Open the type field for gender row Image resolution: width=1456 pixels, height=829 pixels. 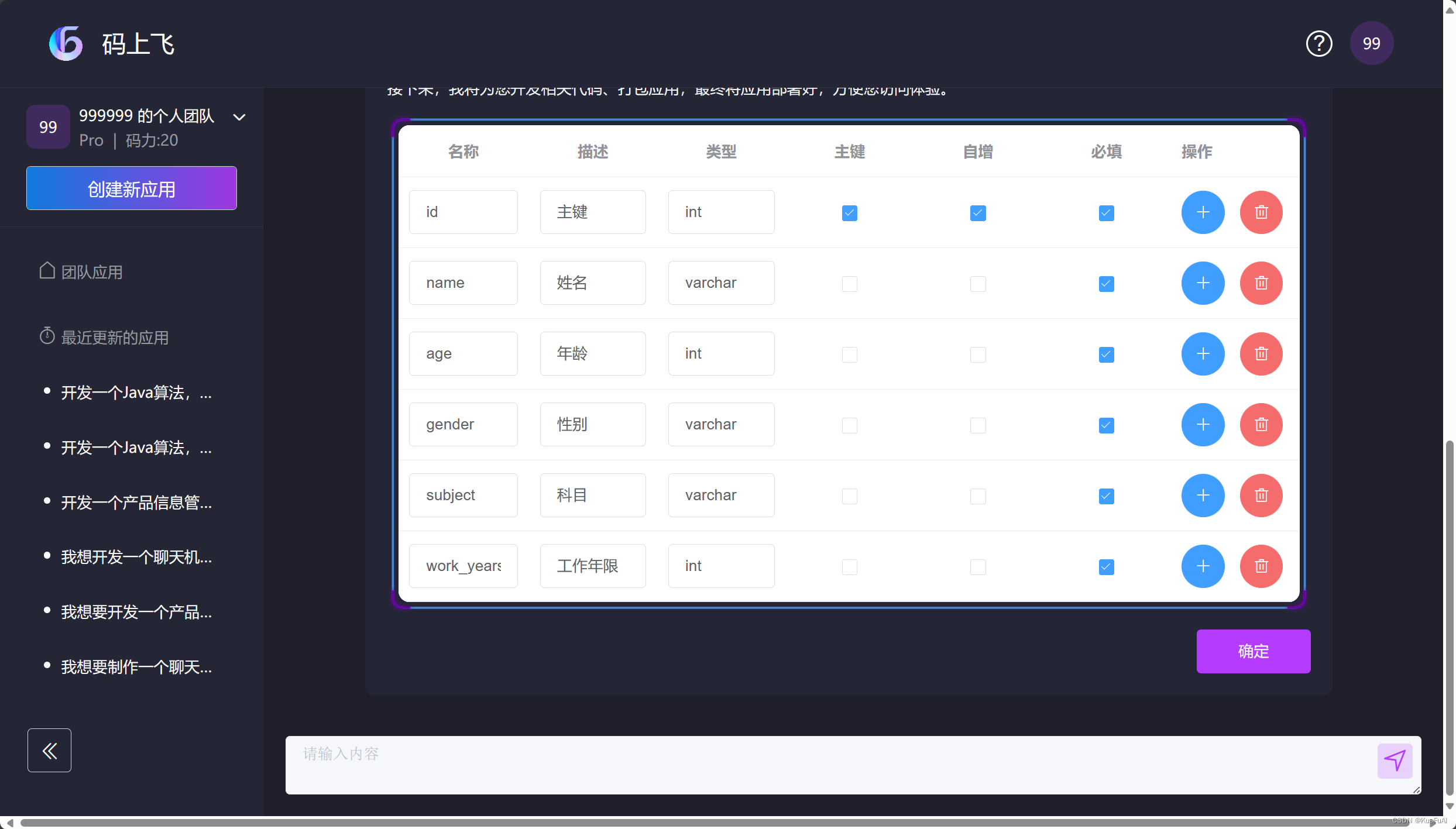pos(721,425)
